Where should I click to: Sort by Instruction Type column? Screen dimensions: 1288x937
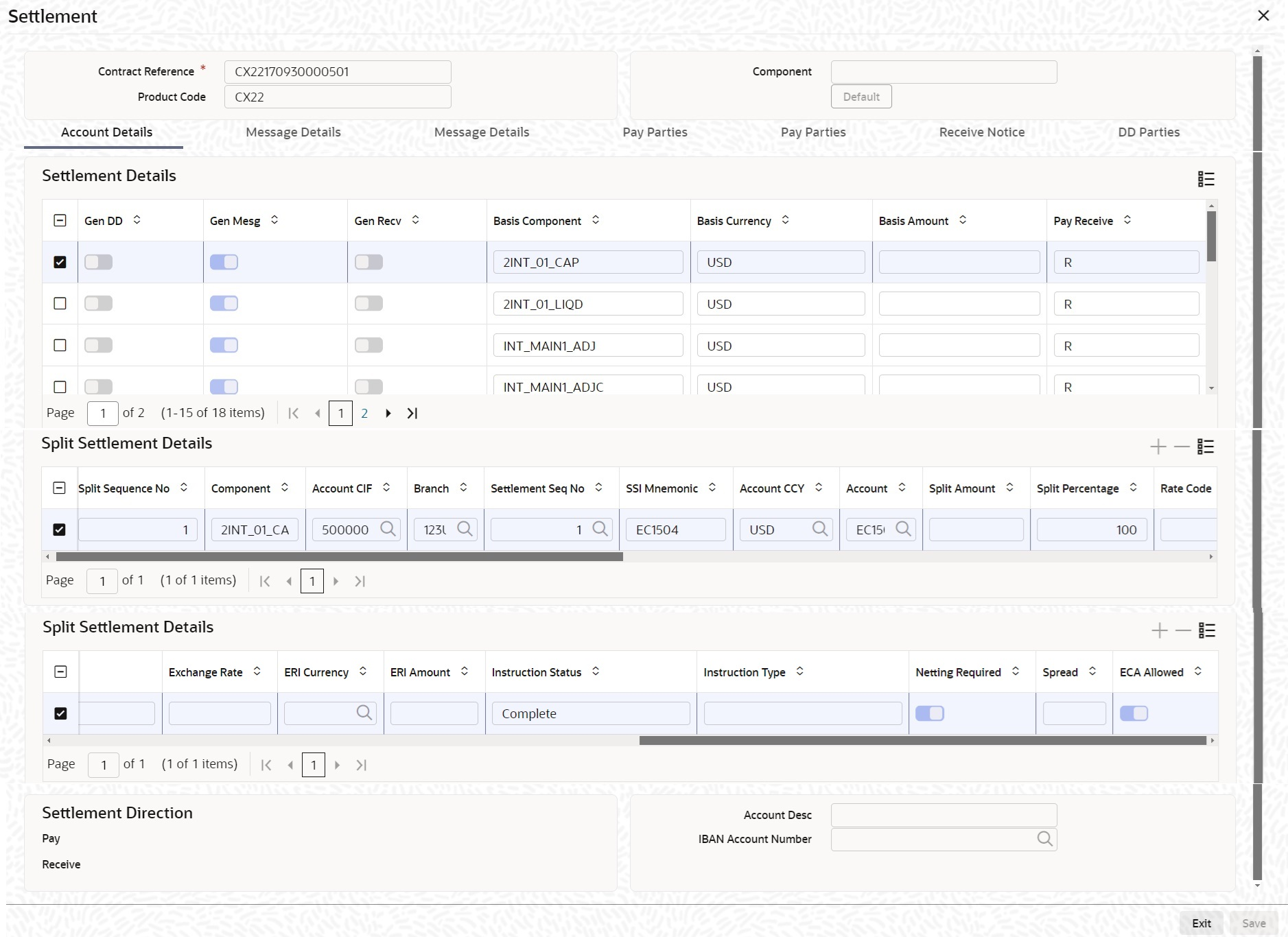[x=800, y=671]
